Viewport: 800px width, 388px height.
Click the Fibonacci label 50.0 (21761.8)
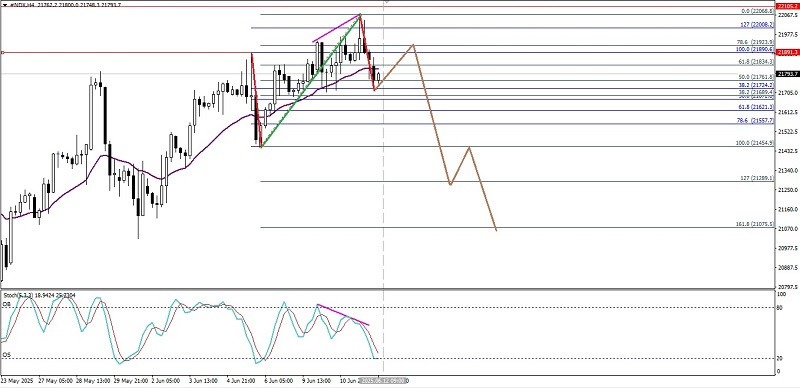(756, 77)
